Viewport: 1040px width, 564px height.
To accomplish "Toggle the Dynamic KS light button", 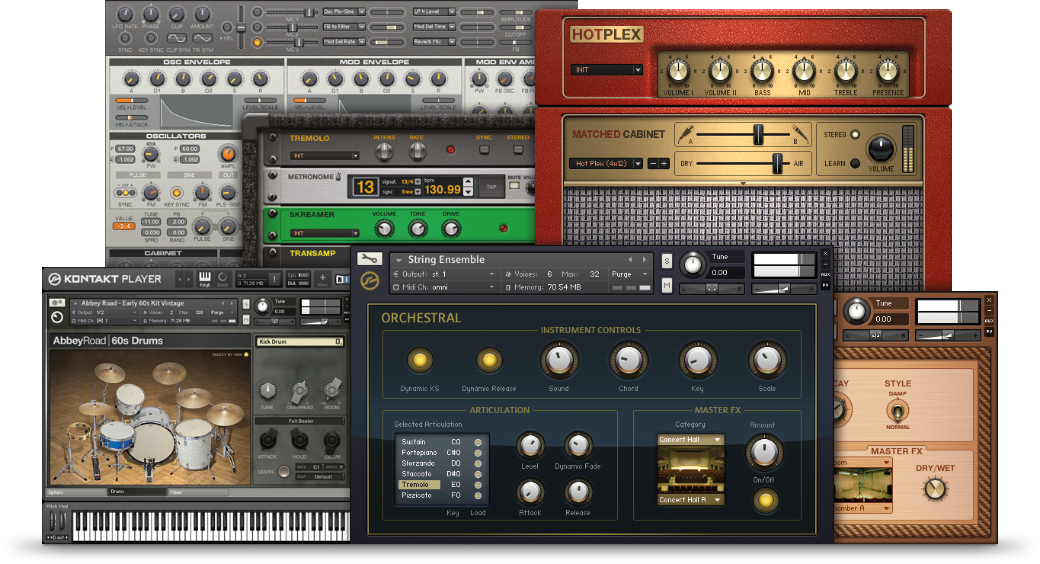I will click(420, 360).
